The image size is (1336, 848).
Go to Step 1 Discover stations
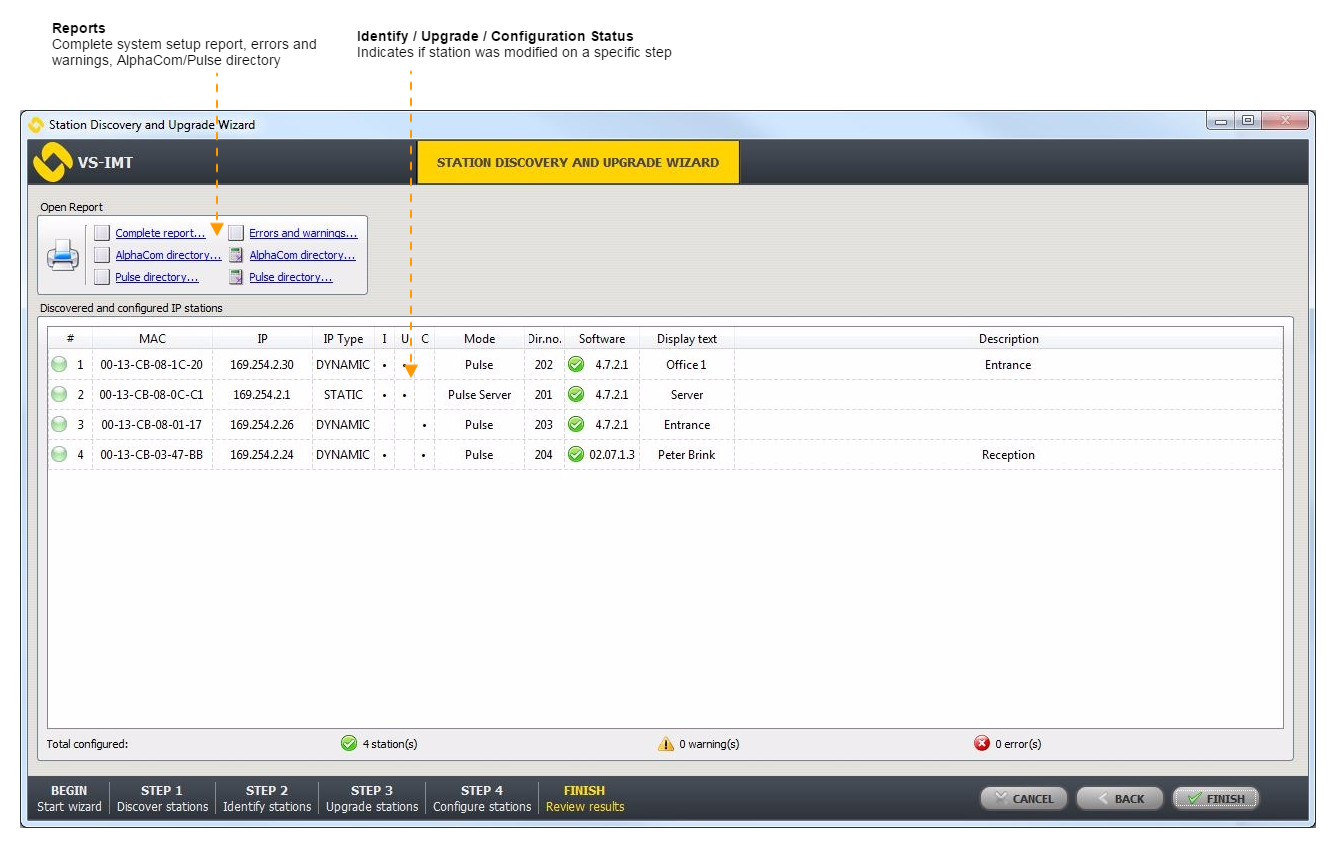click(x=162, y=798)
